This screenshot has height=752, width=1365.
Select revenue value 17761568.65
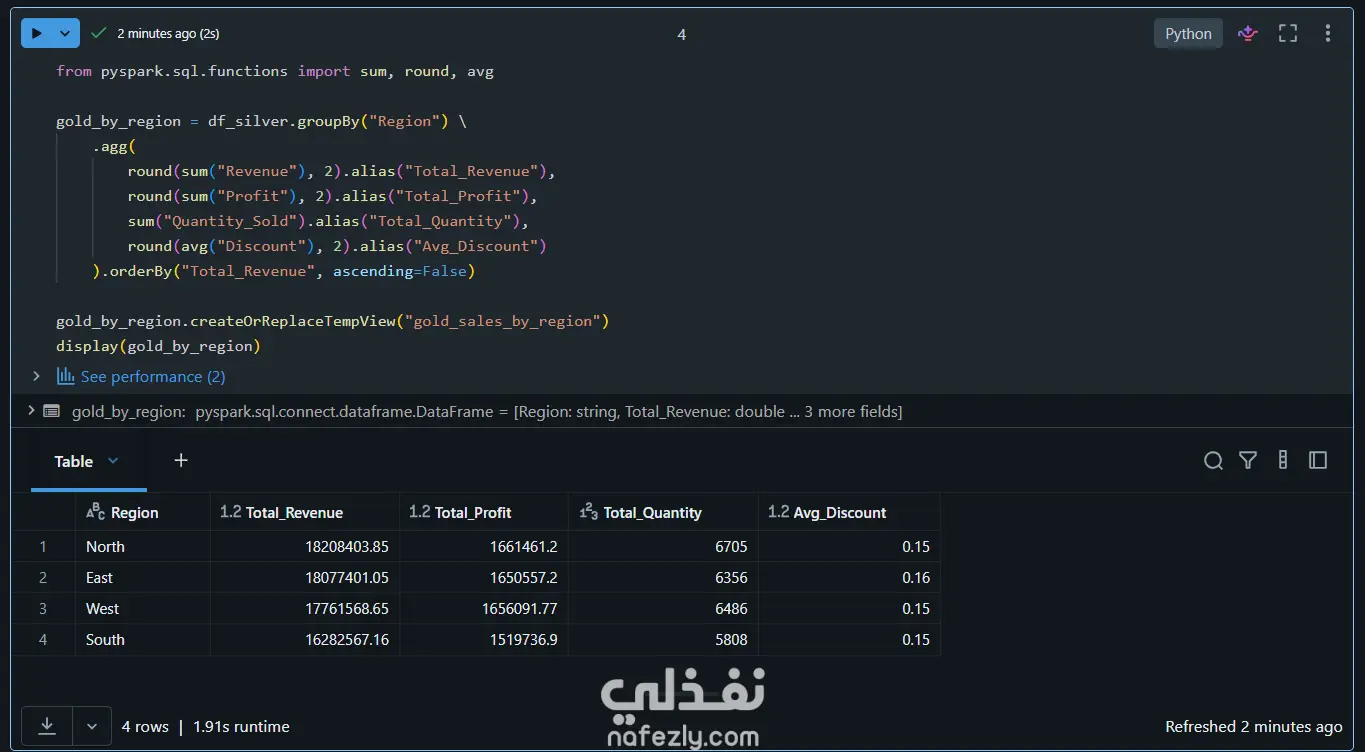coord(305,608)
